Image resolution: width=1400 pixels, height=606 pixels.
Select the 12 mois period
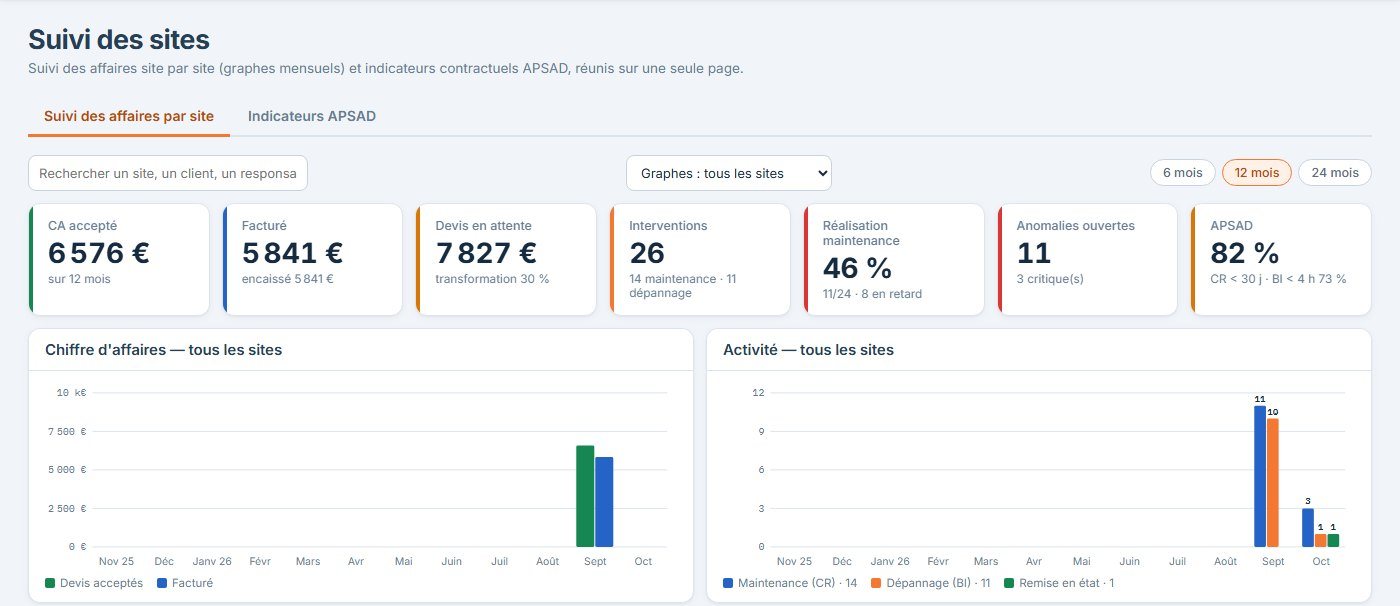[x=1257, y=173]
